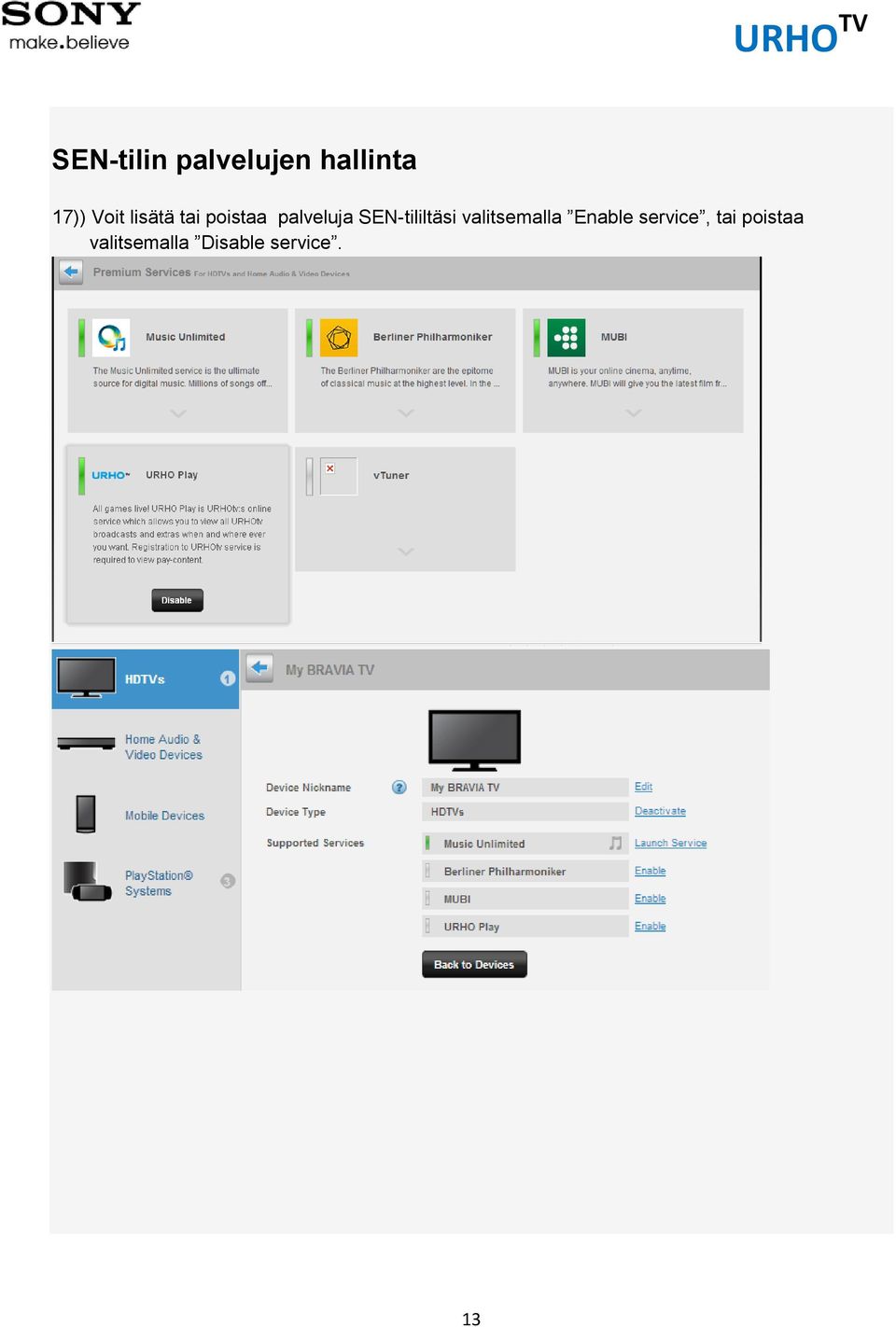Viewport: 896px width, 1327px height.
Task: Click the Home Audio & Video device icon
Action: [x=86, y=744]
